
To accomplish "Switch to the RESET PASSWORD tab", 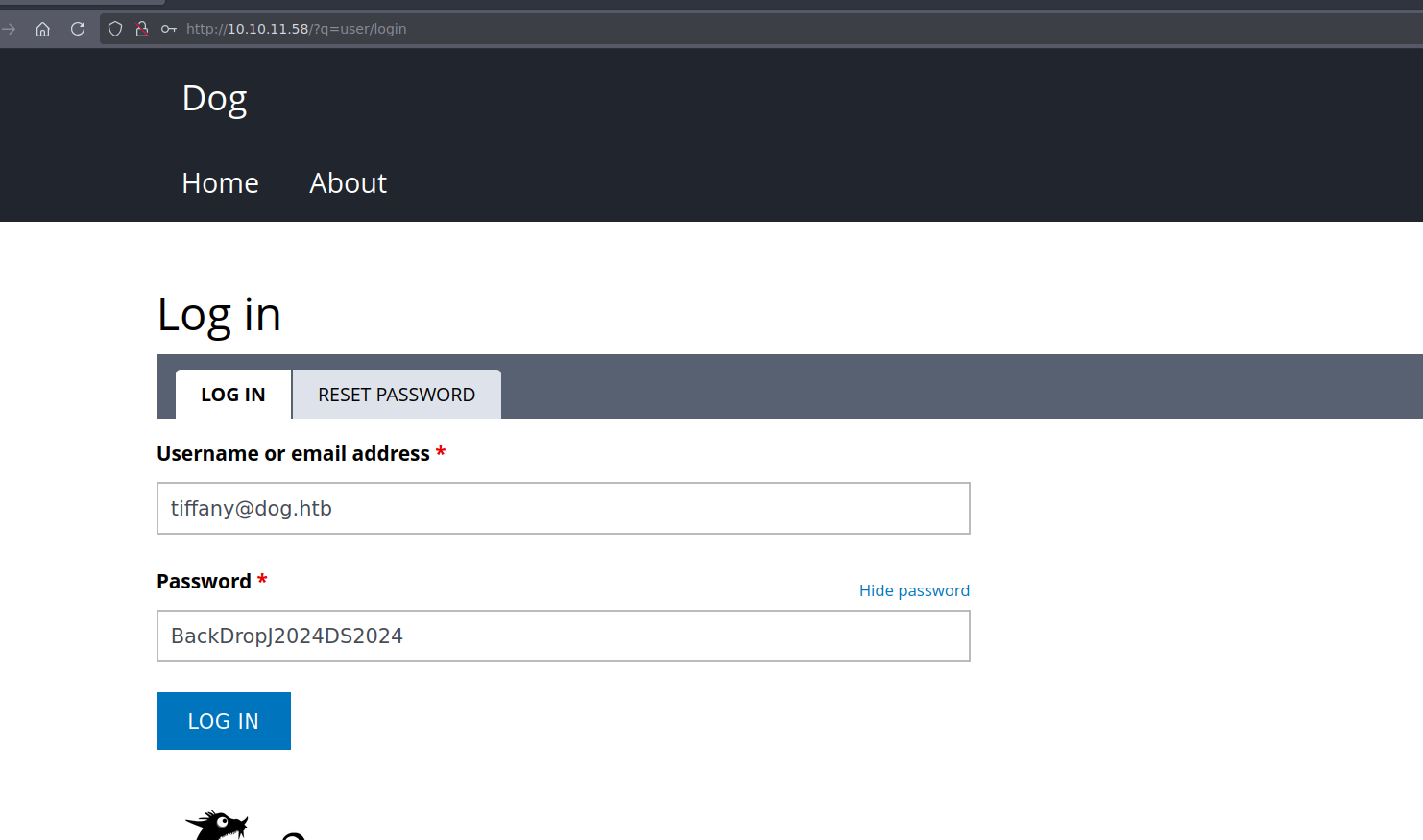I will pyautogui.click(x=397, y=395).
